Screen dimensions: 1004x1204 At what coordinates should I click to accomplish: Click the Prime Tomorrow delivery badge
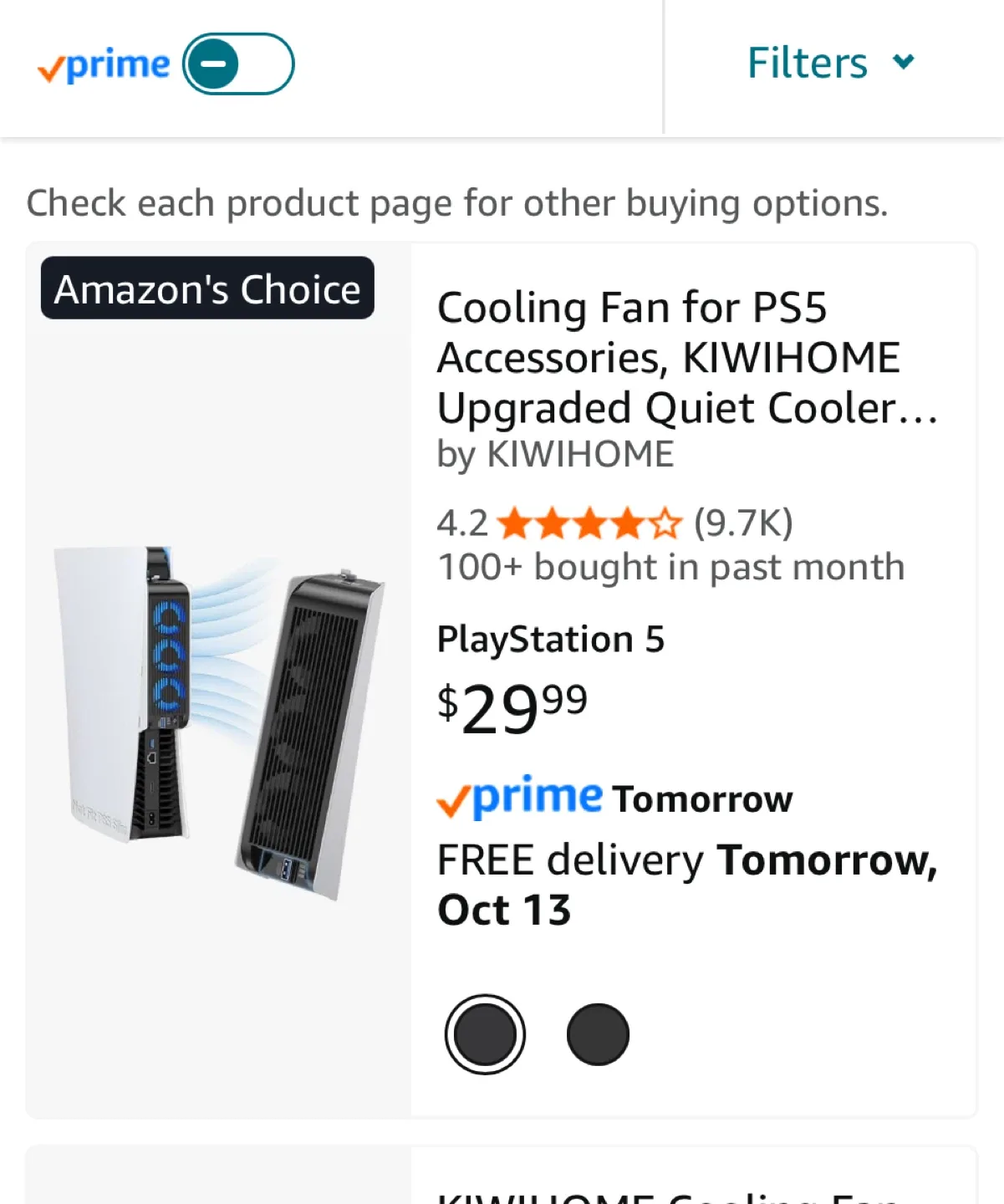click(614, 798)
